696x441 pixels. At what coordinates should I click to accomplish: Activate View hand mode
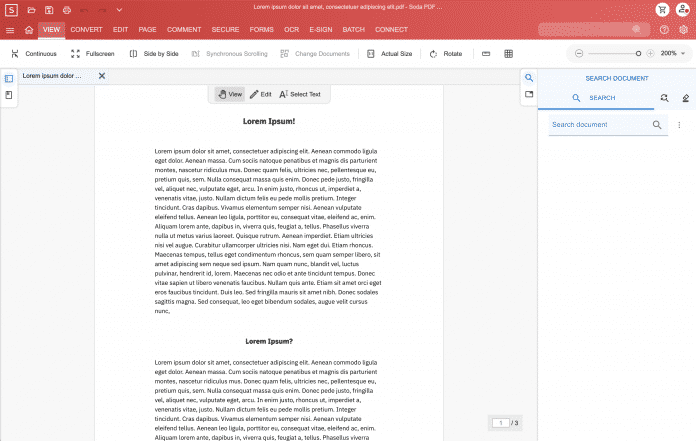(x=230, y=94)
